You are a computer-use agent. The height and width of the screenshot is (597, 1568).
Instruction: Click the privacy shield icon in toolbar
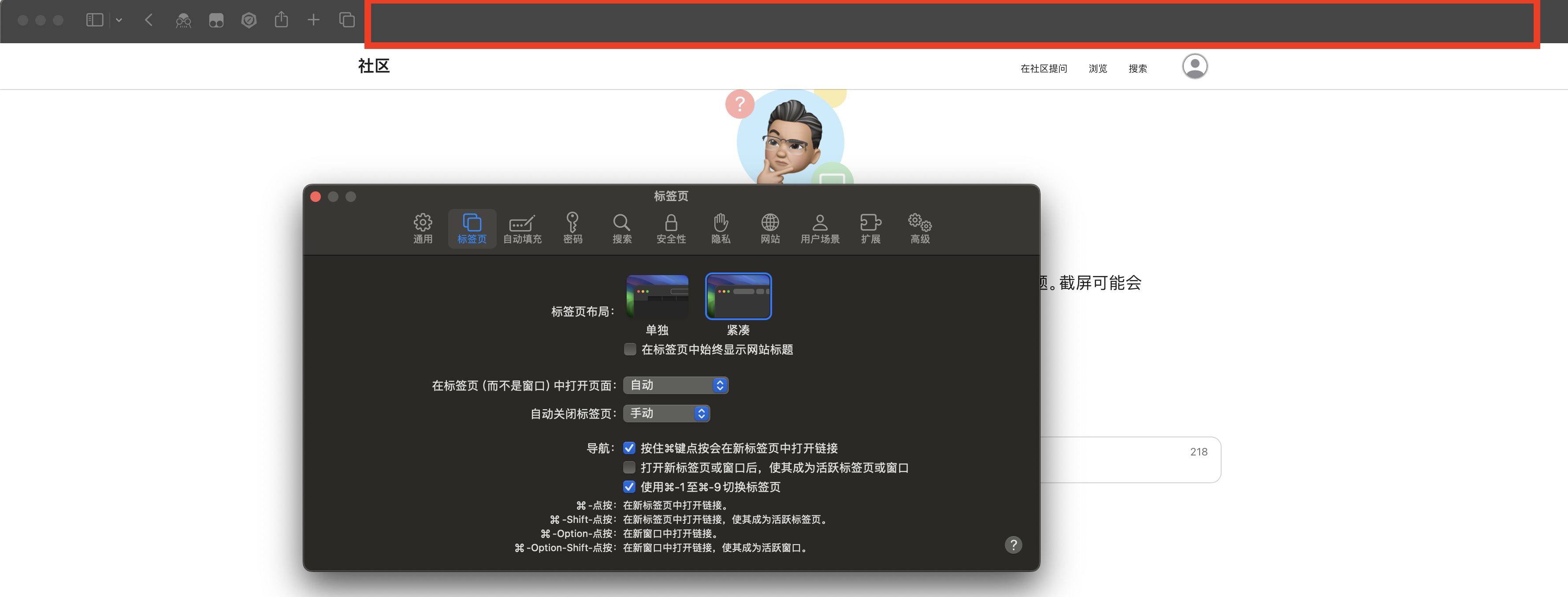tap(249, 20)
